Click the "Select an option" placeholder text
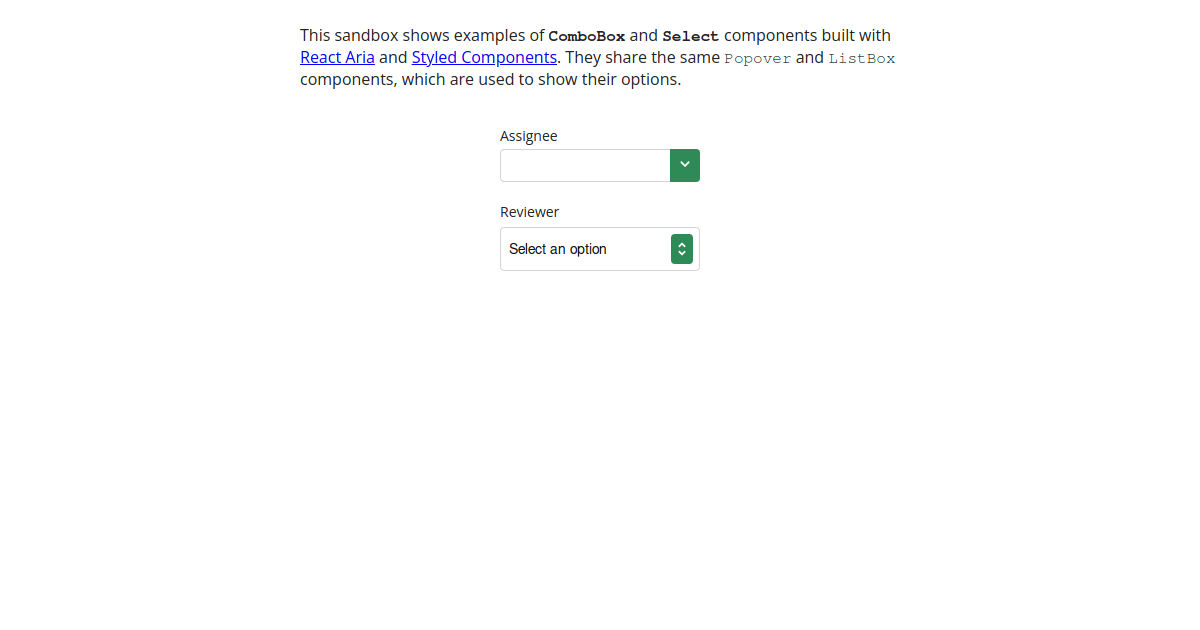 click(558, 249)
